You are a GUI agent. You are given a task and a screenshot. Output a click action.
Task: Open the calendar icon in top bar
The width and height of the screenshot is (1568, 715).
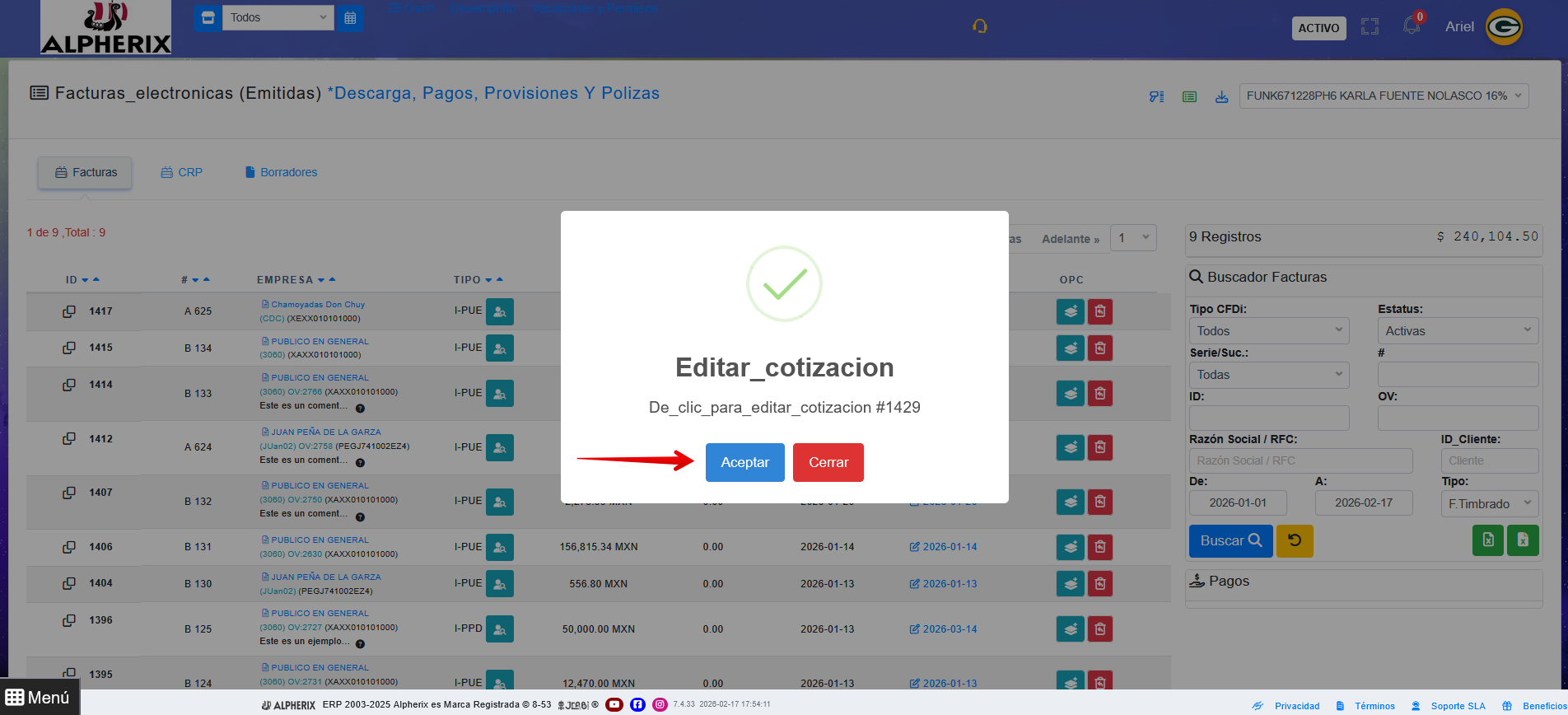[x=350, y=18]
